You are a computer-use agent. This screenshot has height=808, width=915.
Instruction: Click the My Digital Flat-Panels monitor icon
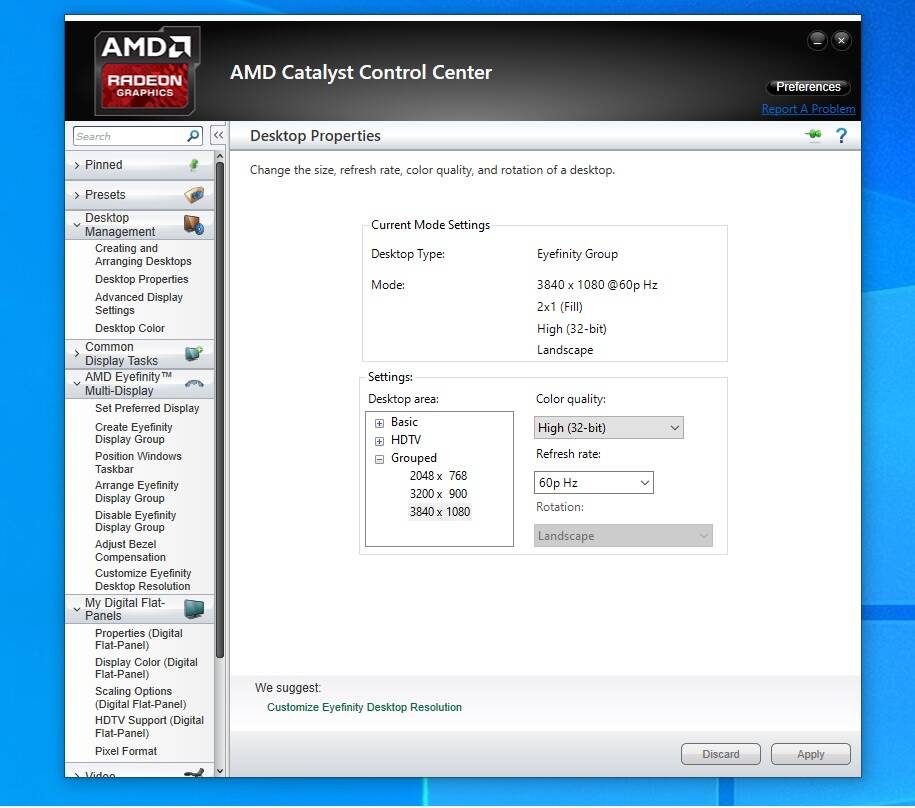point(194,609)
